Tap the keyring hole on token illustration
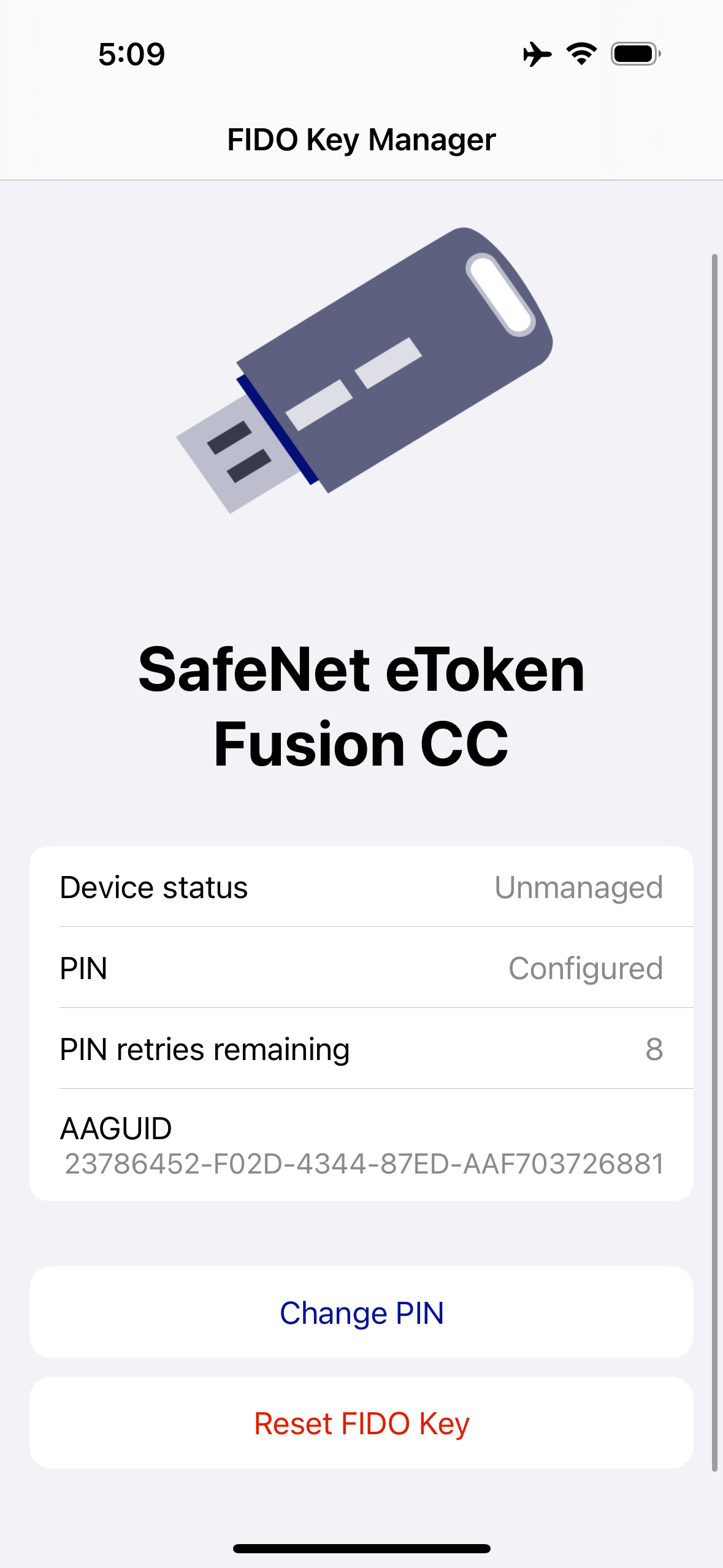The image size is (723, 1568). [500, 296]
